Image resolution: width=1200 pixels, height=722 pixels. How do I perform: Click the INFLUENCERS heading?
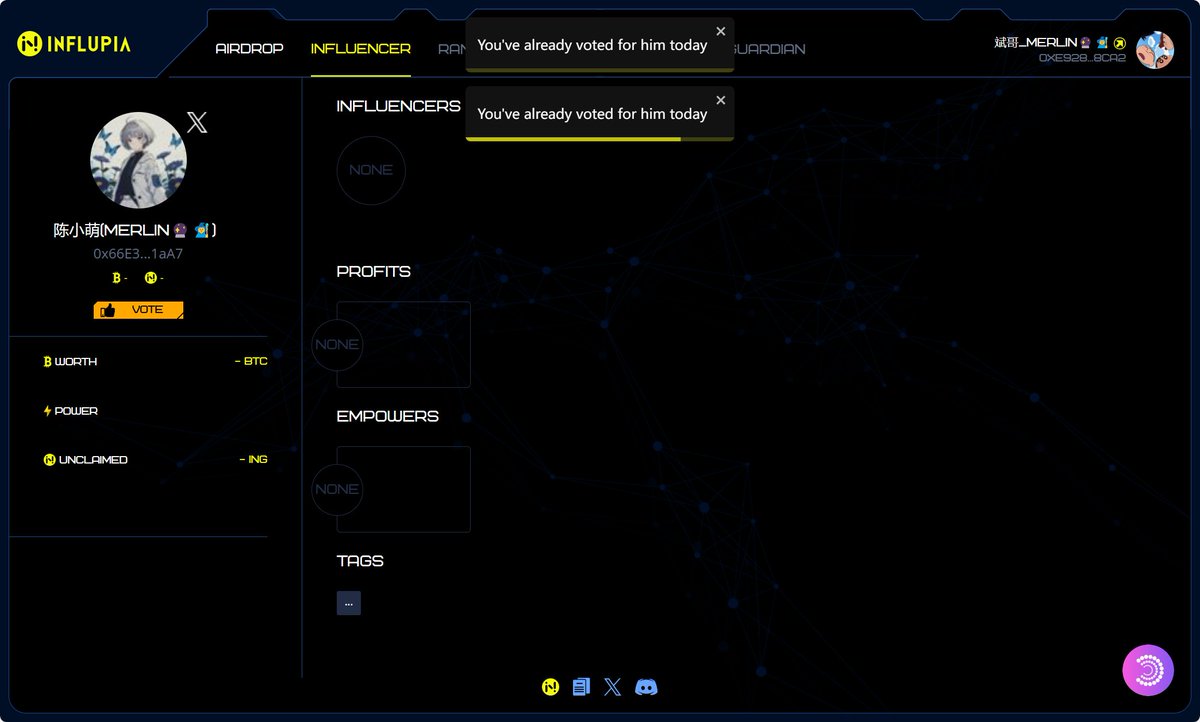coord(399,106)
